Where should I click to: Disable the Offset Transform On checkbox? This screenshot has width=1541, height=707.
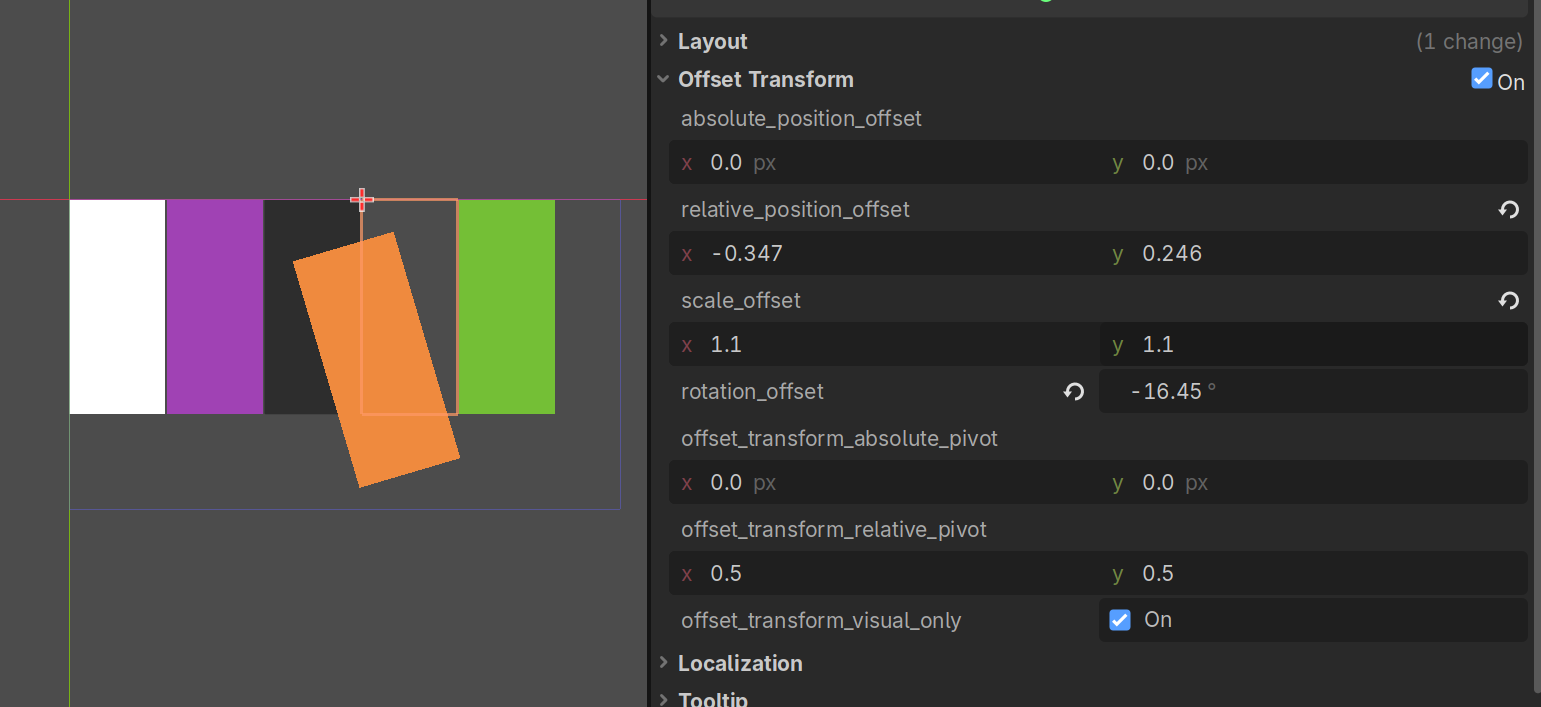coord(1481,78)
